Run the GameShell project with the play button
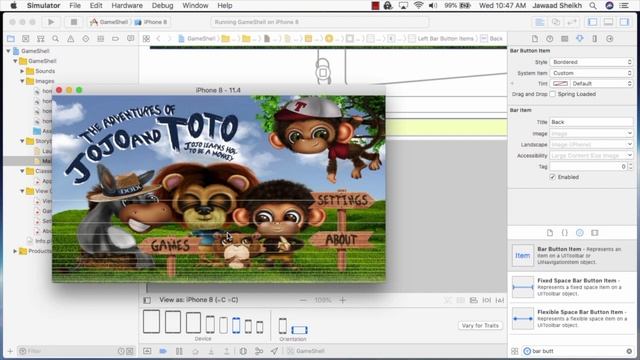640x360 pixels. pyautogui.click(x=51, y=22)
